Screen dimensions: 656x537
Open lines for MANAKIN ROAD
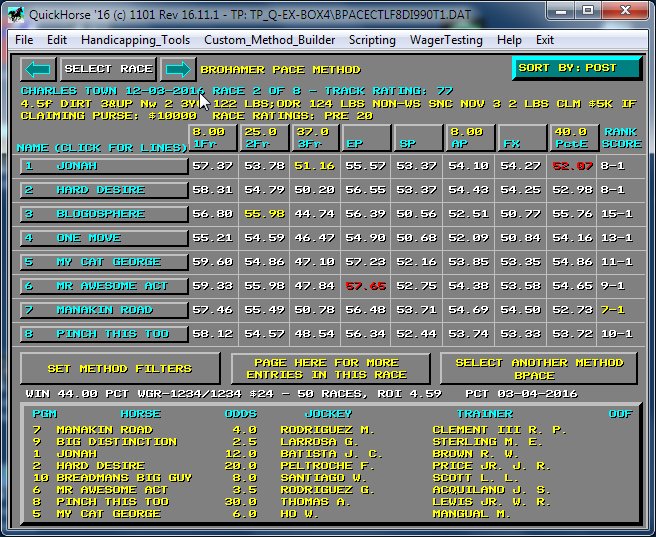pos(104,310)
